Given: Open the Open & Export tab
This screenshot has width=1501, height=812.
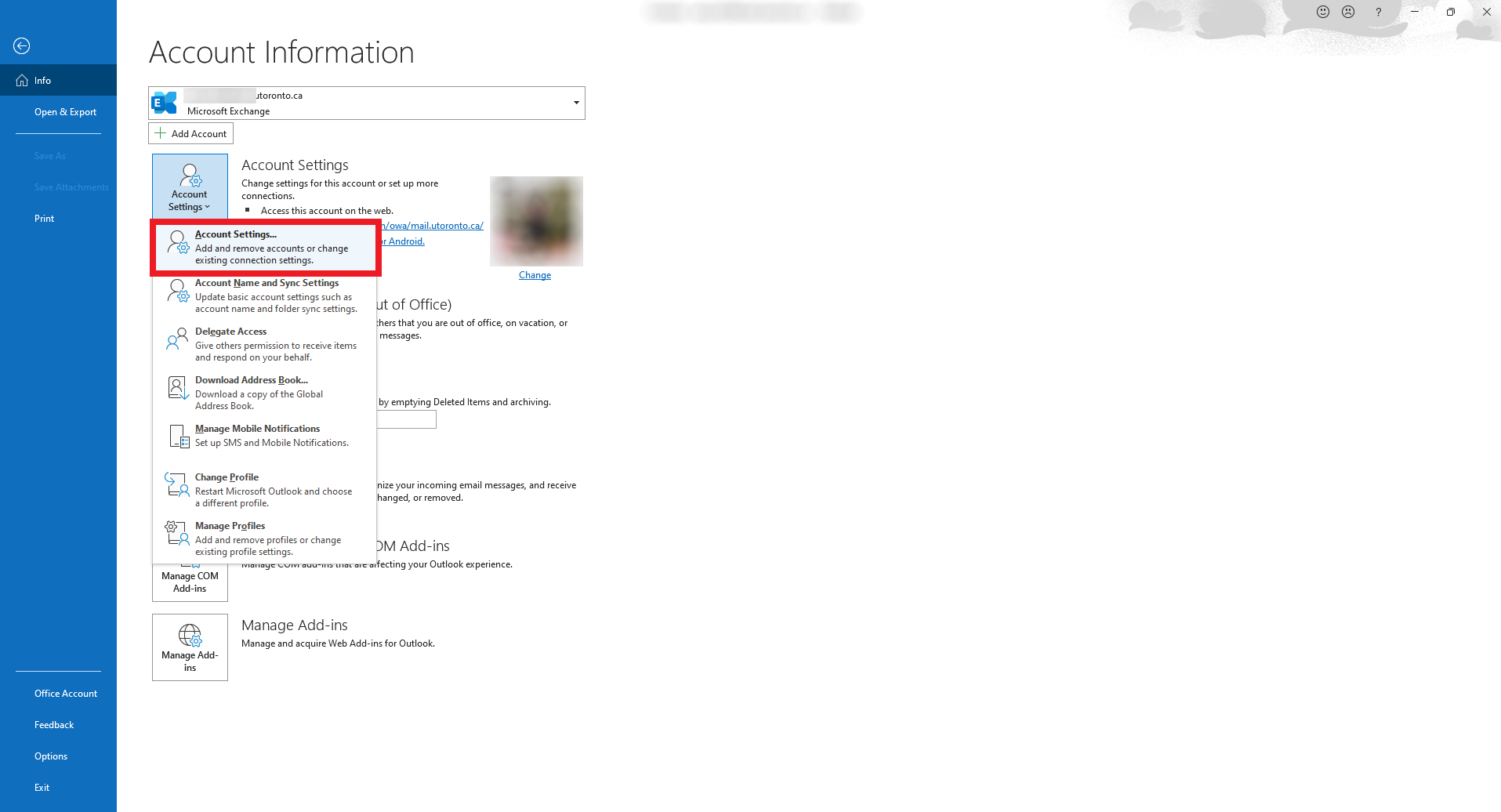Looking at the screenshot, I should pyautogui.click(x=58, y=112).
